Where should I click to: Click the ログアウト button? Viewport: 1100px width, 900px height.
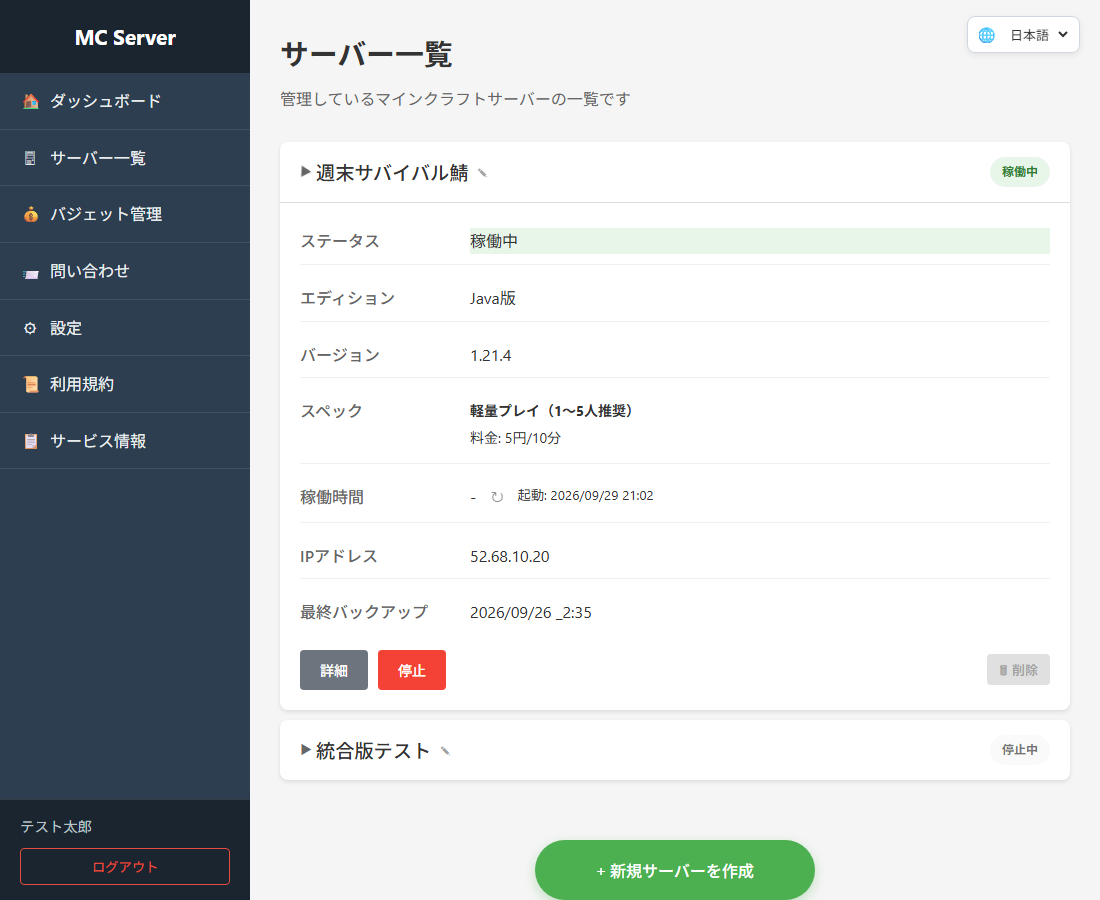pos(125,866)
